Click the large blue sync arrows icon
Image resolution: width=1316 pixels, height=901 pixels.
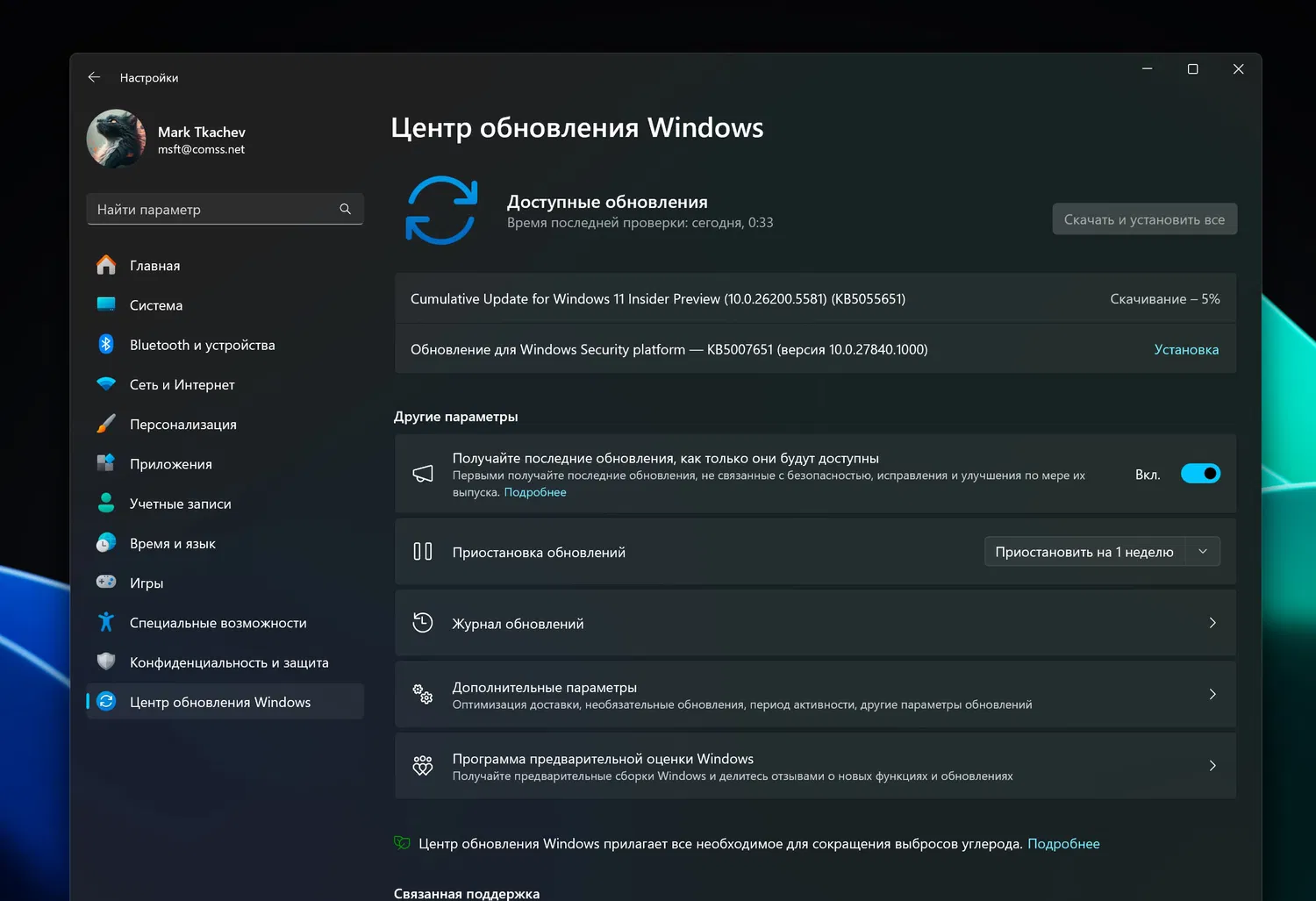(x=441, y=211)
